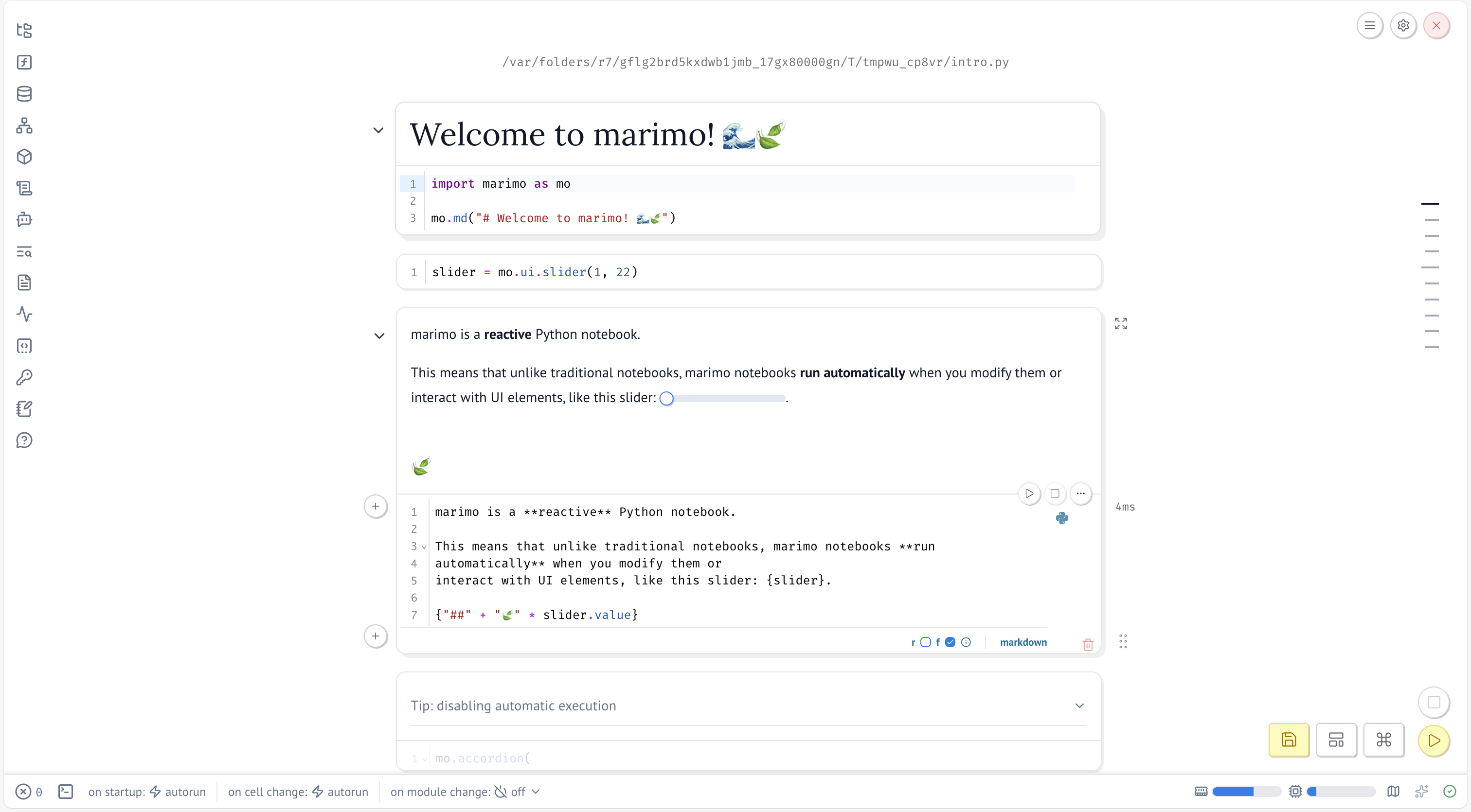Open the secrets key icon

[x=24, y=377]
